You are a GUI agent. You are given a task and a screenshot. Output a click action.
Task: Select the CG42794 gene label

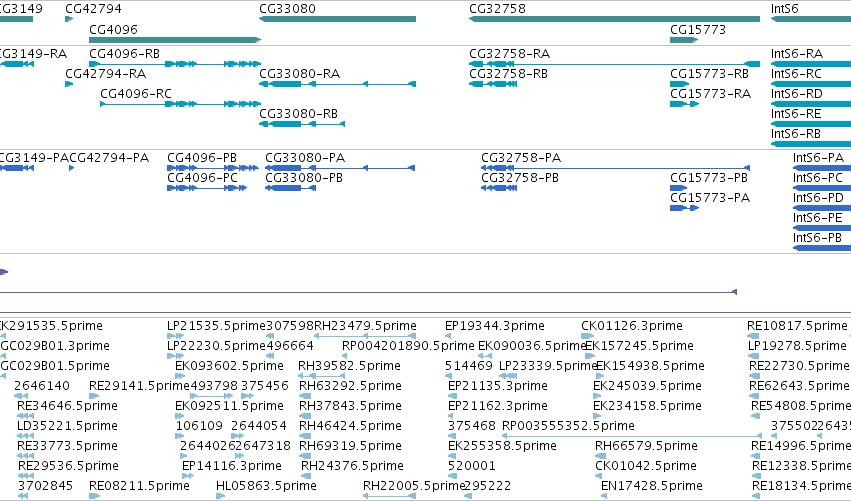point(93,9)
